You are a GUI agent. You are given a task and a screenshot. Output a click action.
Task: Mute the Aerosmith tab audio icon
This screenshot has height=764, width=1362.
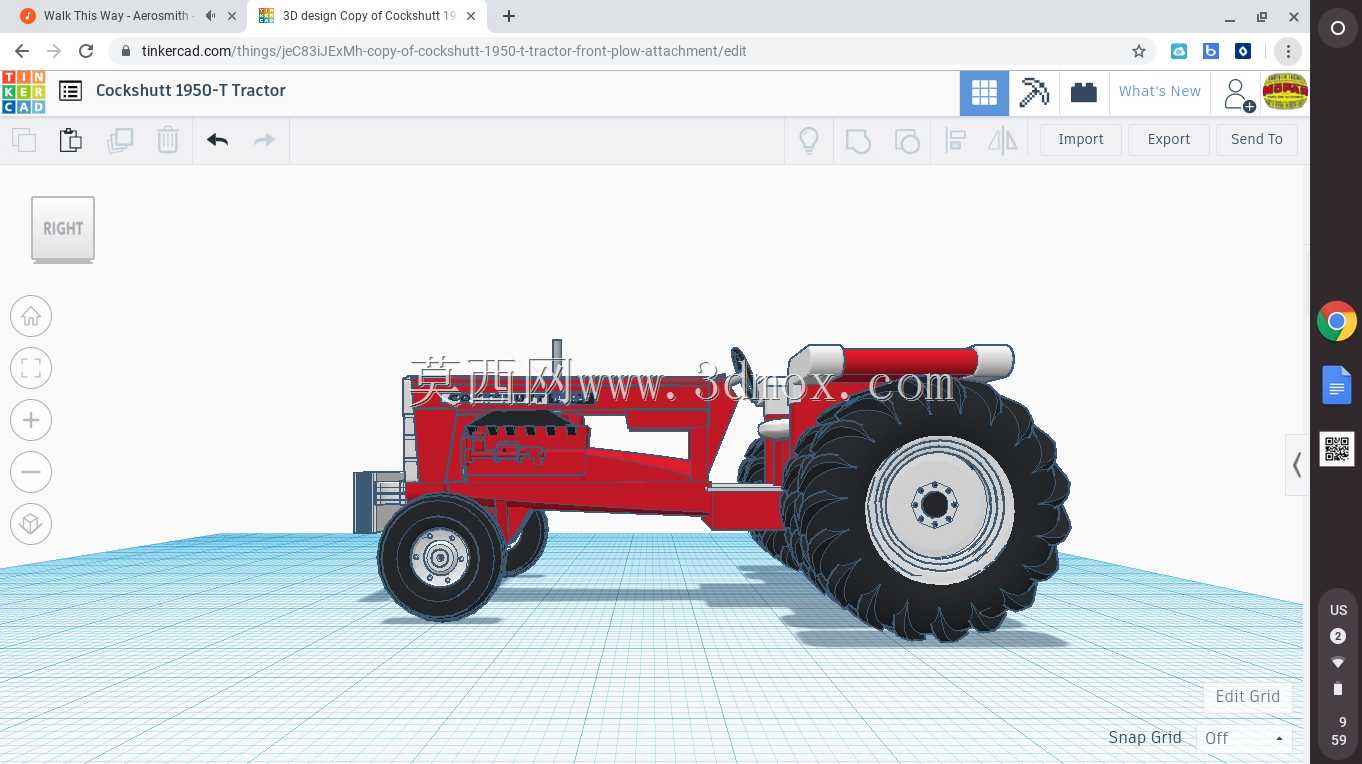pos(210,16)
